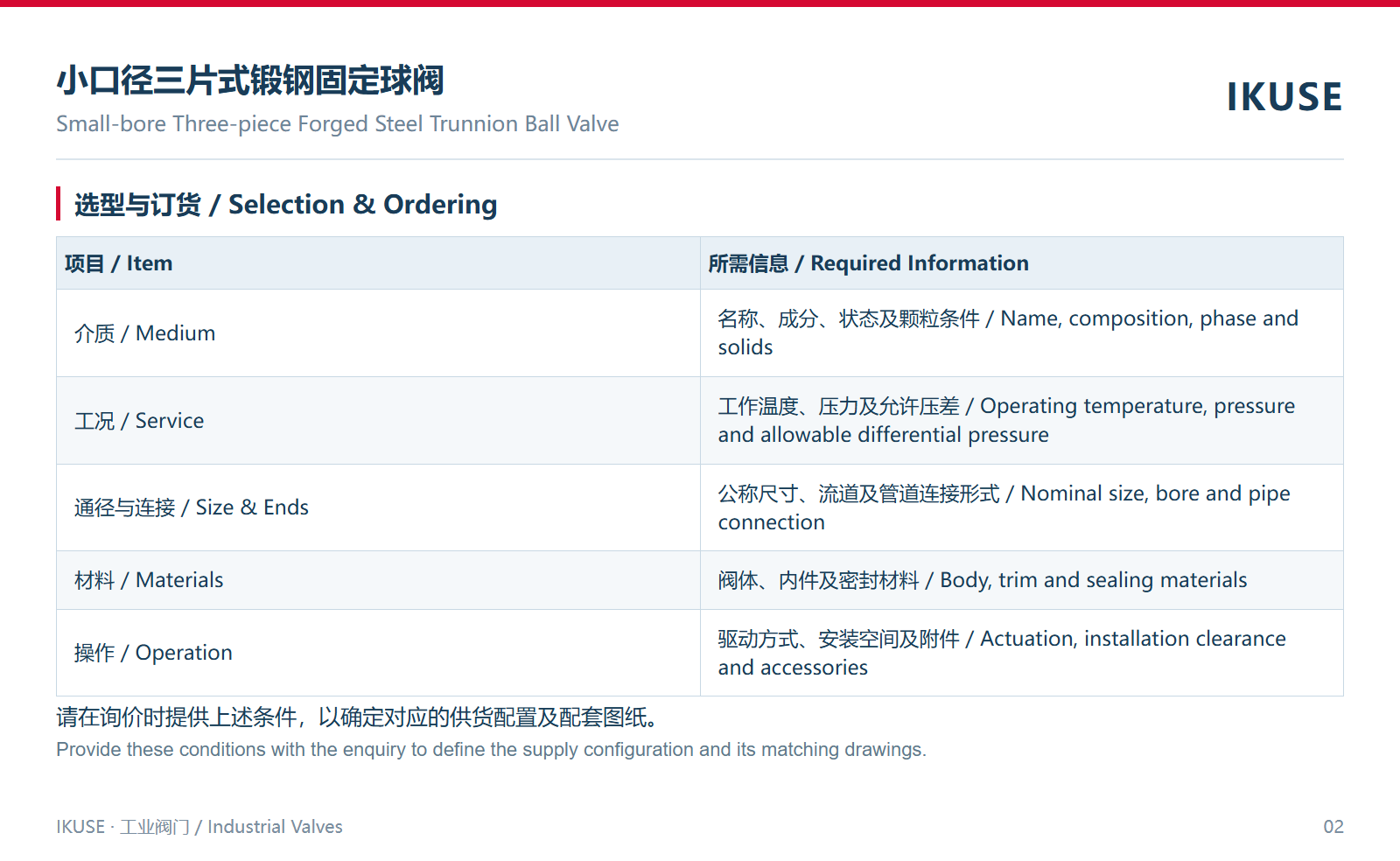Select the 通径与连接 / Size & Ends cell

coord(378,507)
